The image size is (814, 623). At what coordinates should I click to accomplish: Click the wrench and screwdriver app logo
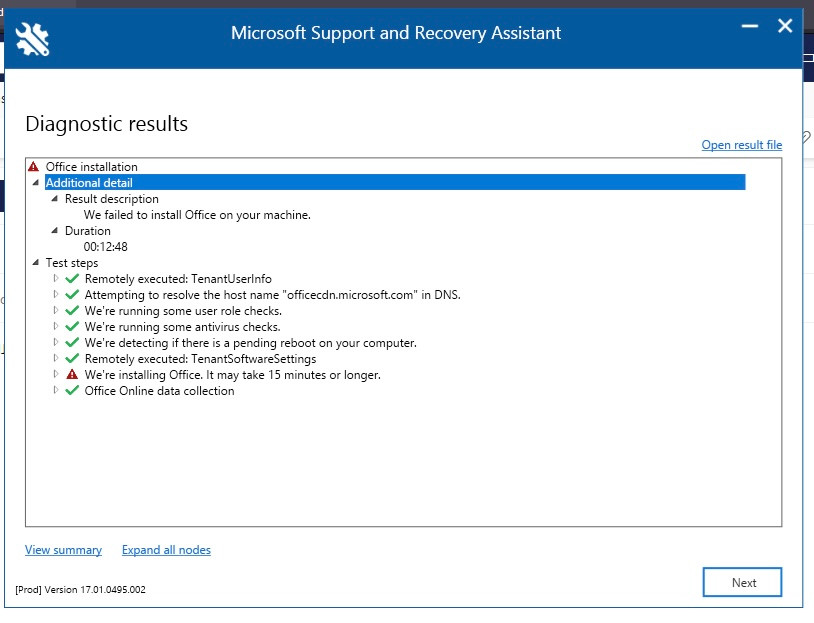tap(32, 39)
